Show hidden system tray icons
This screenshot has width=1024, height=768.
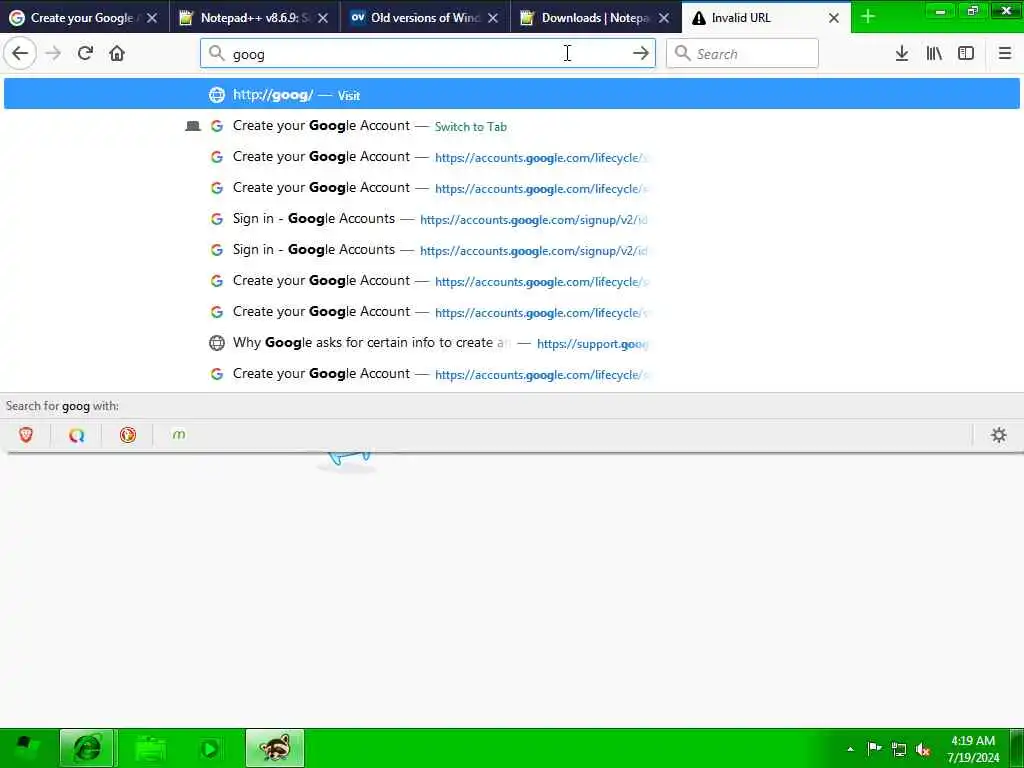point(850,749)
